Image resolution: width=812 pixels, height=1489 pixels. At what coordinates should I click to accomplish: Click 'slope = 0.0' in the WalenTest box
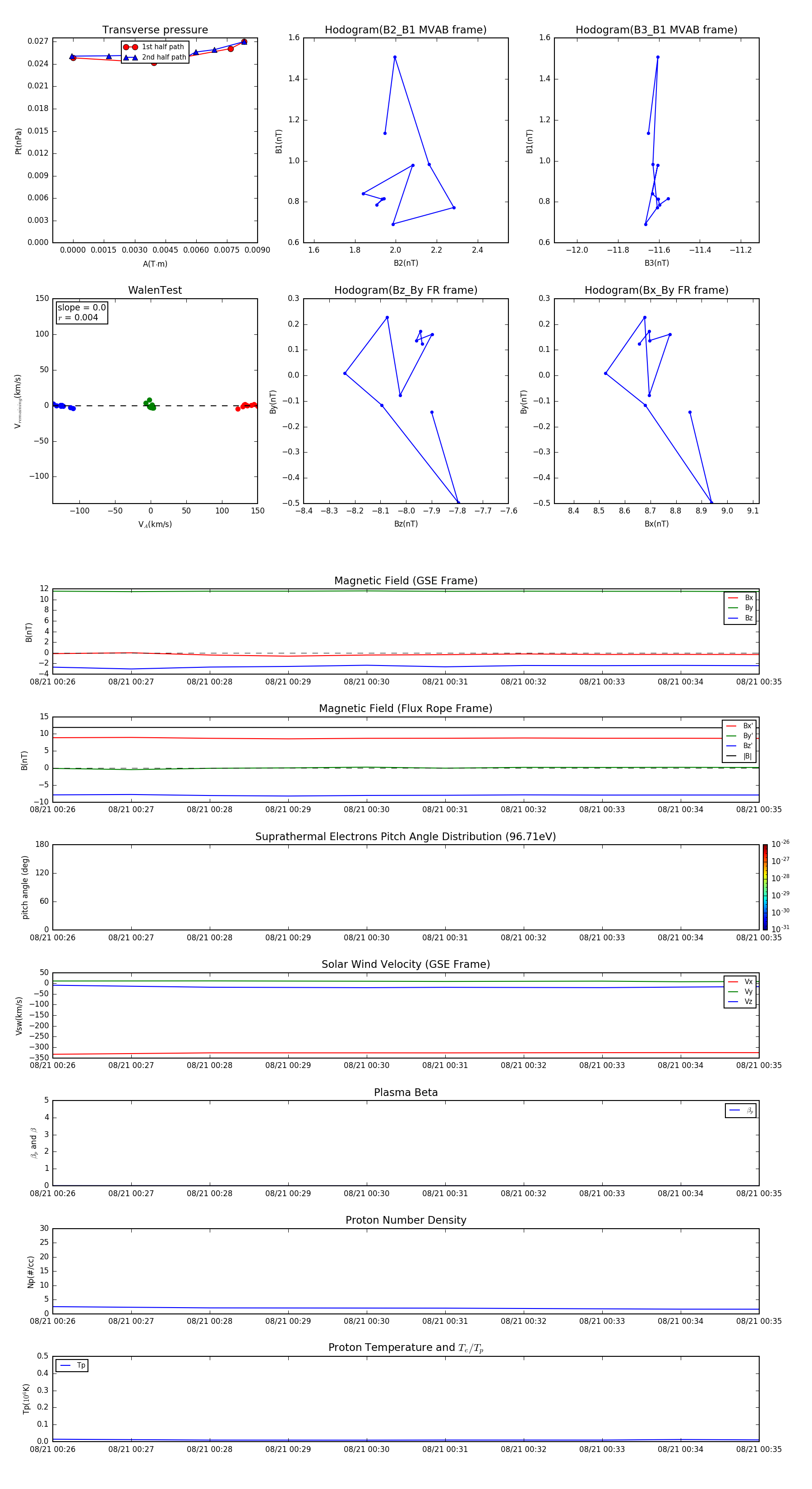(x=82, y=308)
